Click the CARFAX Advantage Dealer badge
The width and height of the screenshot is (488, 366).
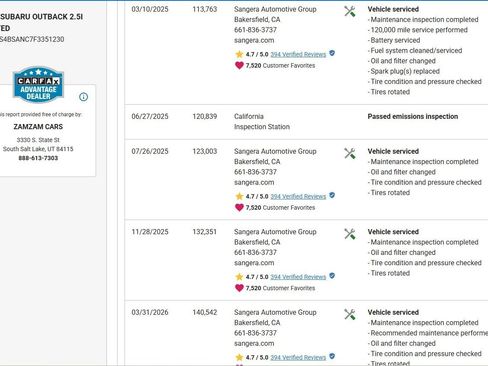click(x=38, y=85)
